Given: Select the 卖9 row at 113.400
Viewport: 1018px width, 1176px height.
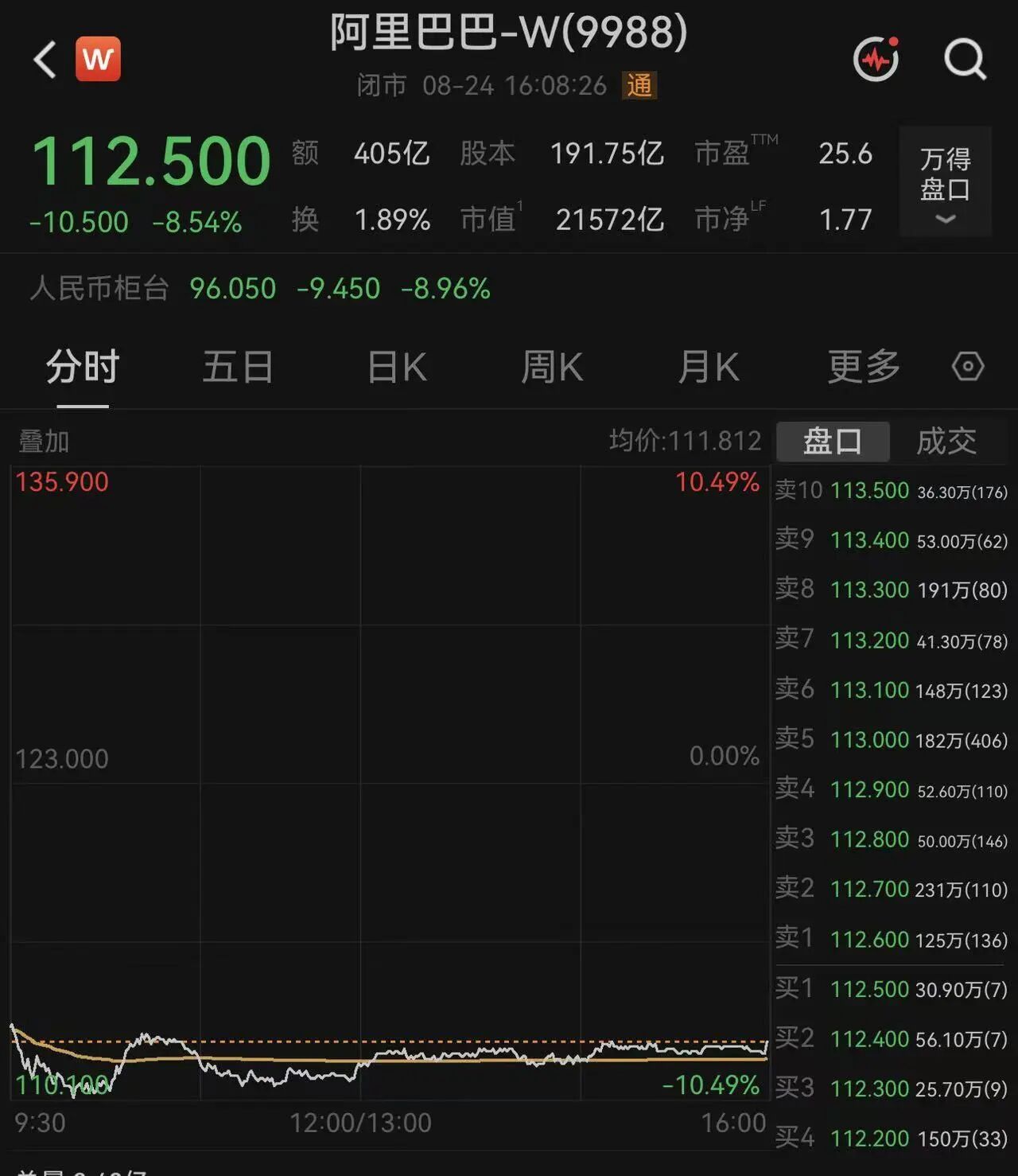Looking at the screenshot, I should (892, 540).
